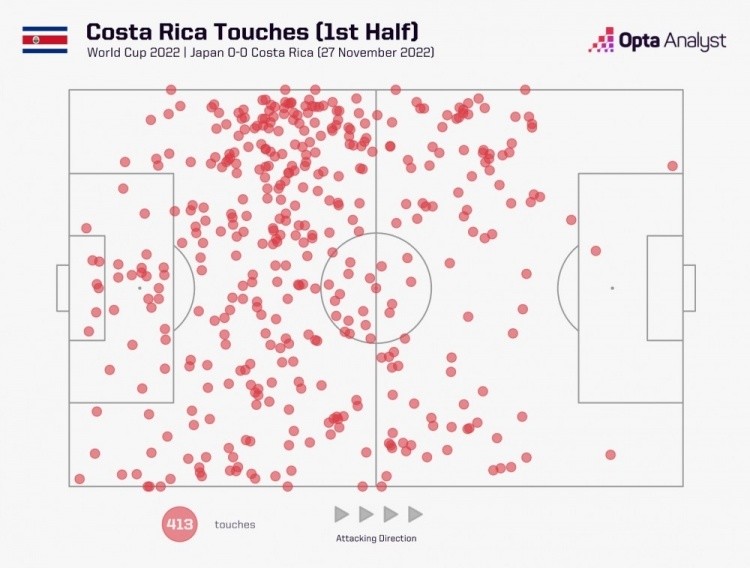Click the right goal box outline
This screenshot has height=568, width=750.
(689, 288)
